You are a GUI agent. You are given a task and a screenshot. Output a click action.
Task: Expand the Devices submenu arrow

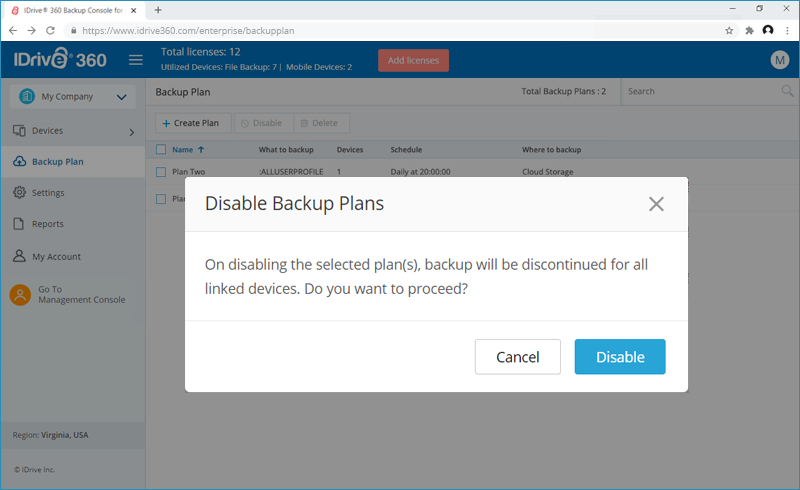tap(132, 132)
